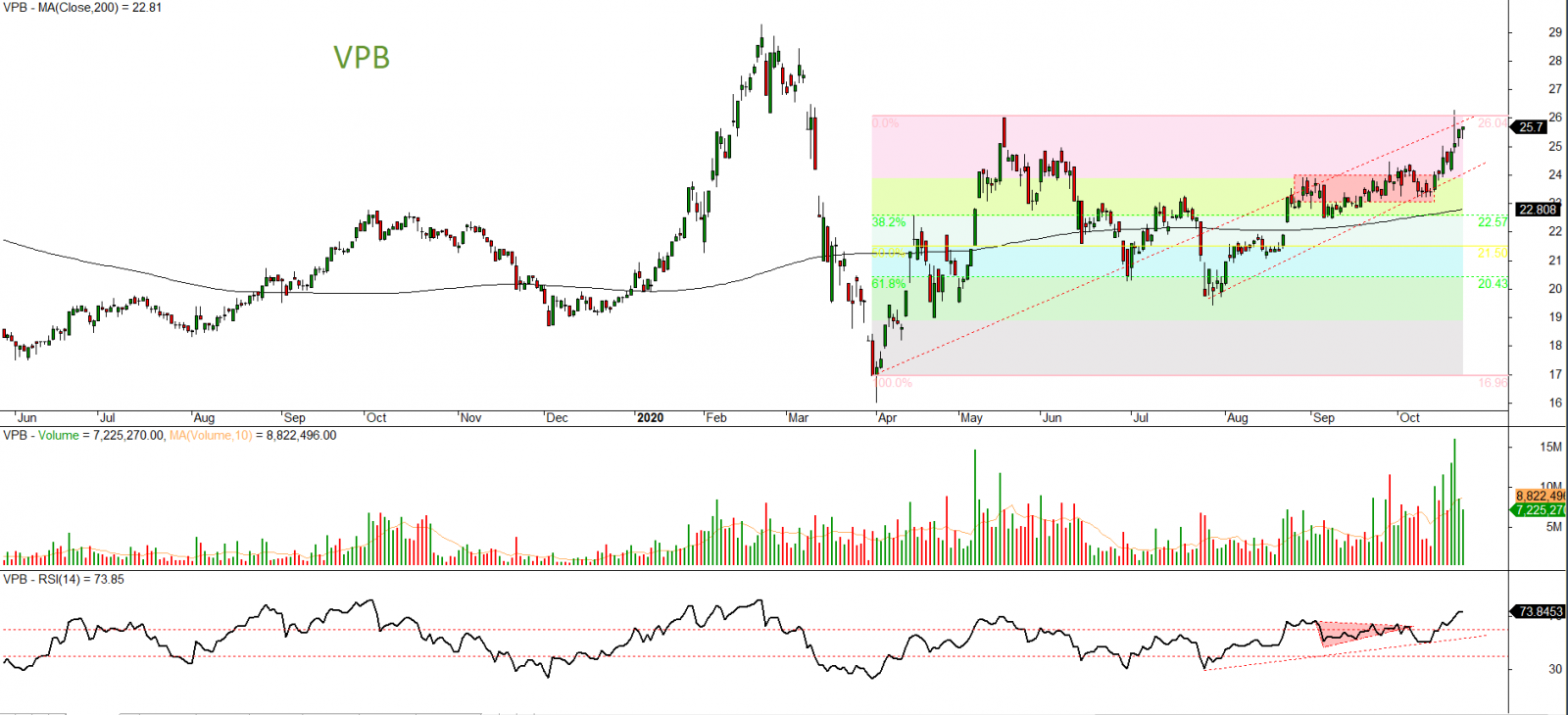
Task: Click the Feb month label on time axis
Action: 716,418
